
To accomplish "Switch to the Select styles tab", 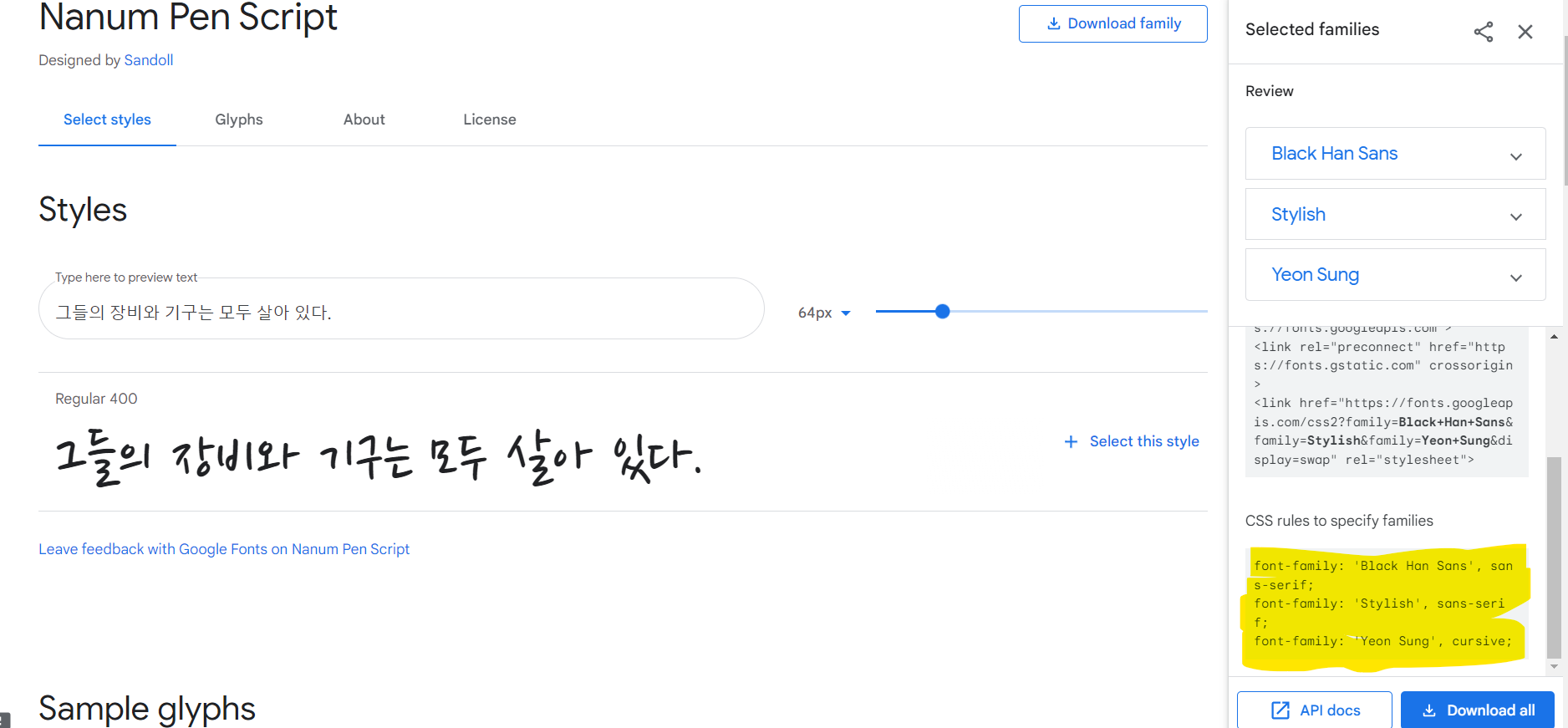I will pos(107,120).
